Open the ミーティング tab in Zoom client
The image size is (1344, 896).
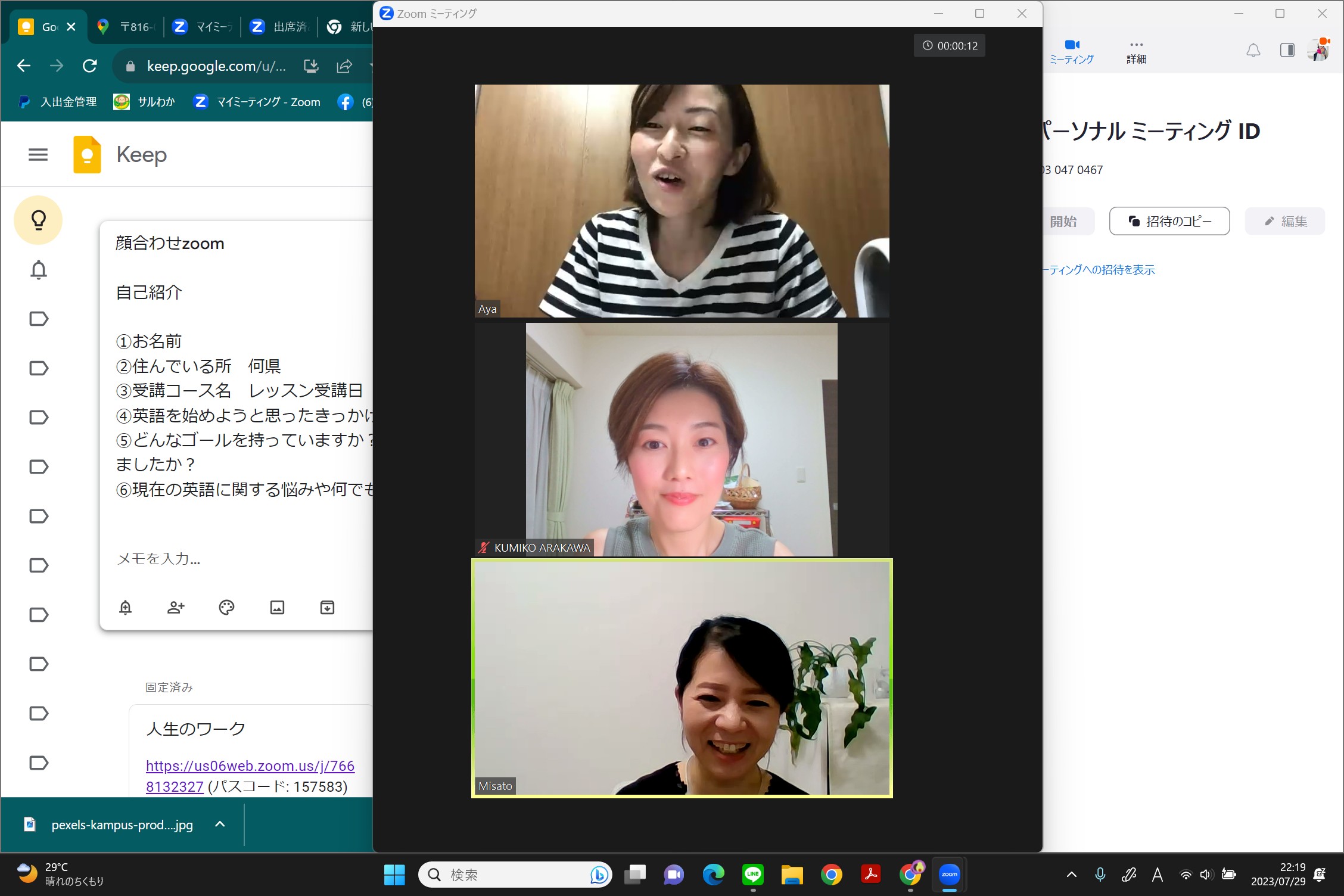point(1072,52)
